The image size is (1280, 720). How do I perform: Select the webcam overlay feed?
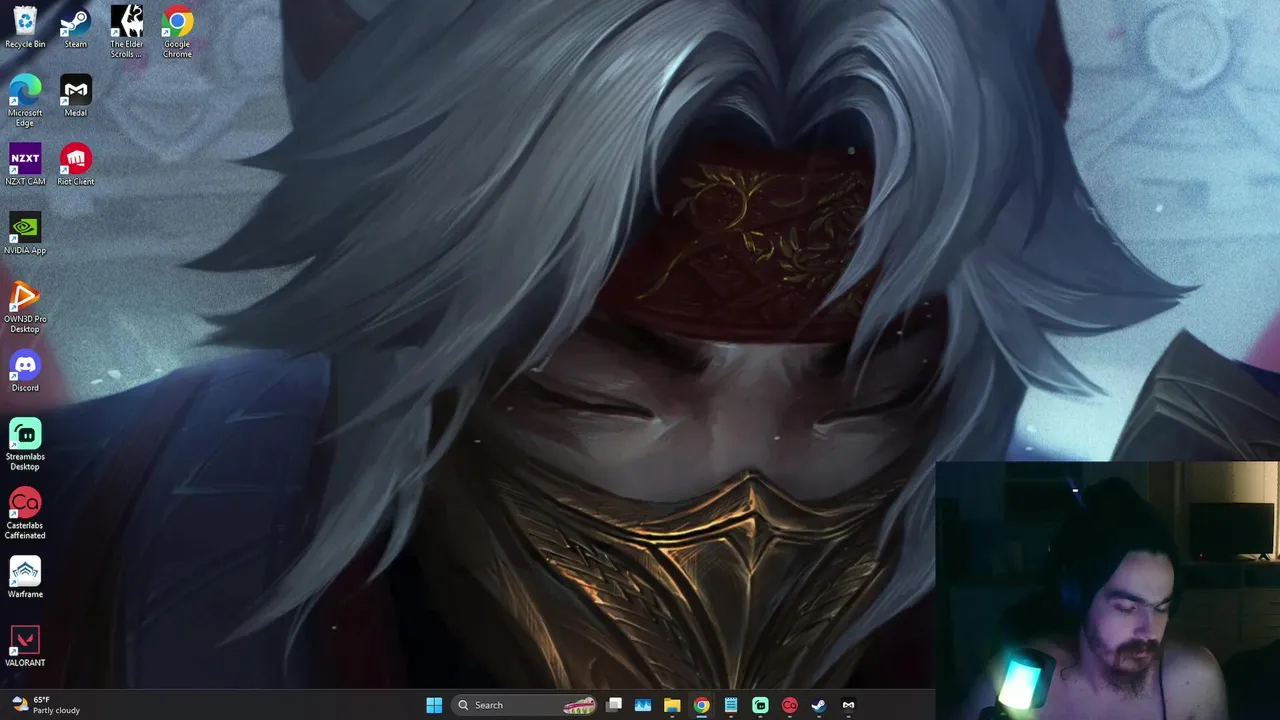pos(1107,590)
